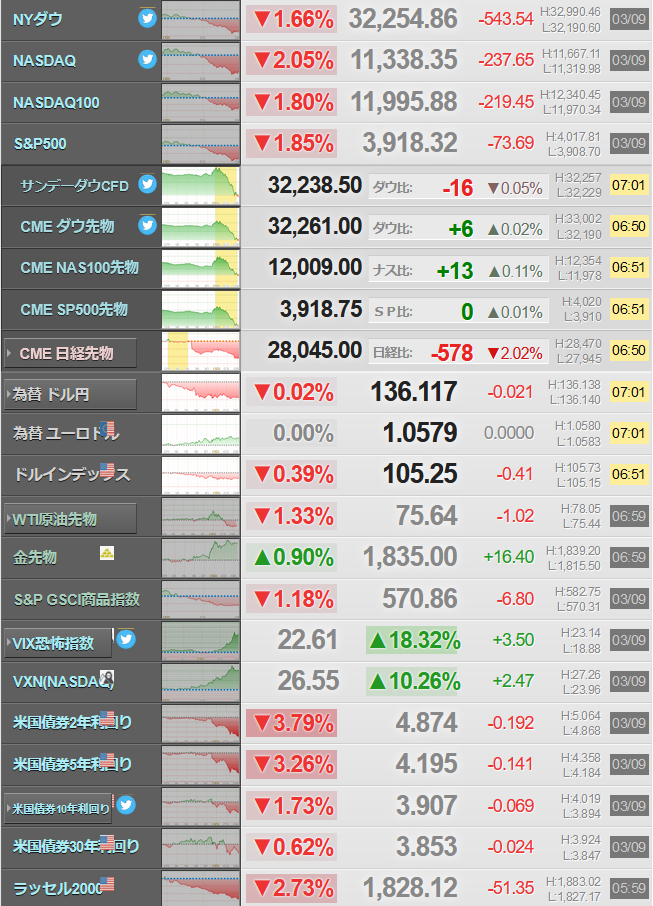Click the 05:59 timestamp on ラッセル2000 row

coord(629,888)
